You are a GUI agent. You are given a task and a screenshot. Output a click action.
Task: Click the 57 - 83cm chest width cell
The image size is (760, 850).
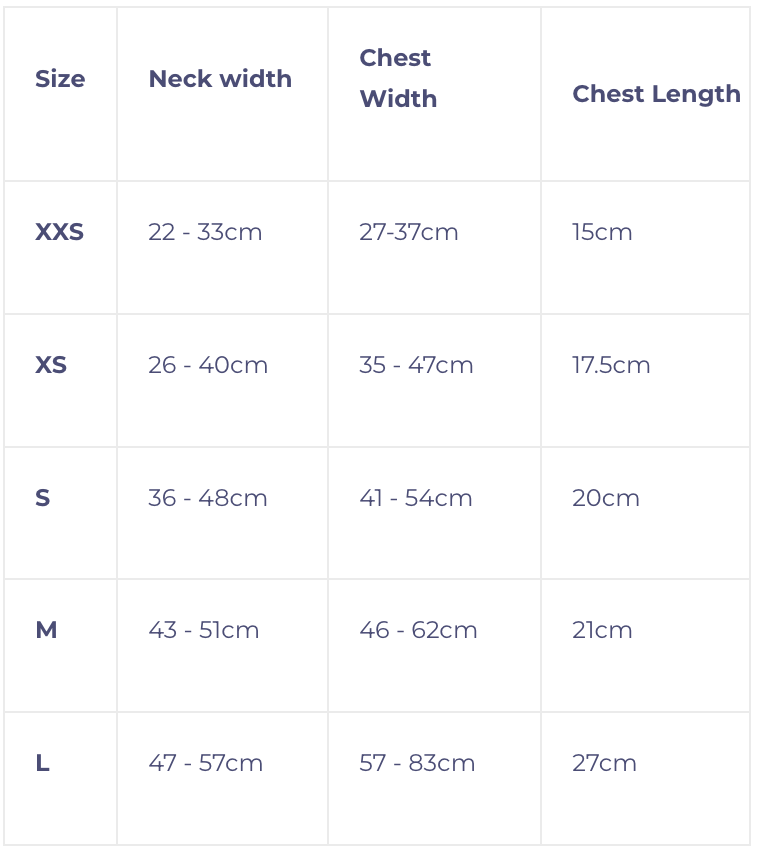click(x=417, y=763)
